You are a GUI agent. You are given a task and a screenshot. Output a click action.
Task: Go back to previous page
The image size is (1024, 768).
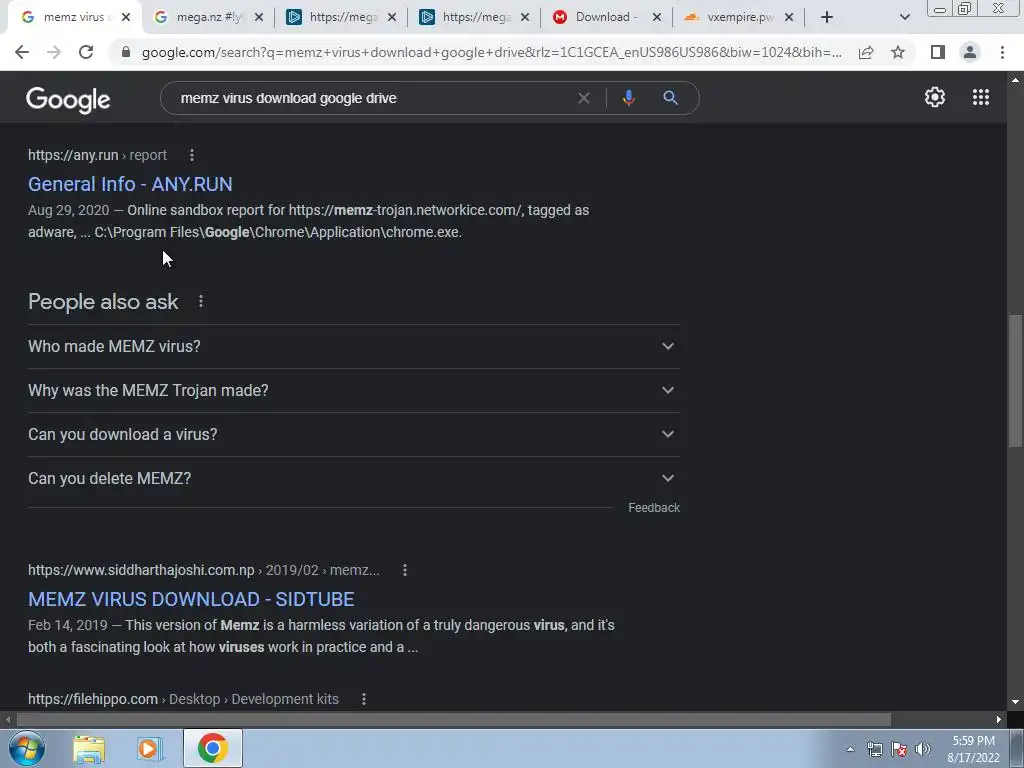click(x=22, y=52)
